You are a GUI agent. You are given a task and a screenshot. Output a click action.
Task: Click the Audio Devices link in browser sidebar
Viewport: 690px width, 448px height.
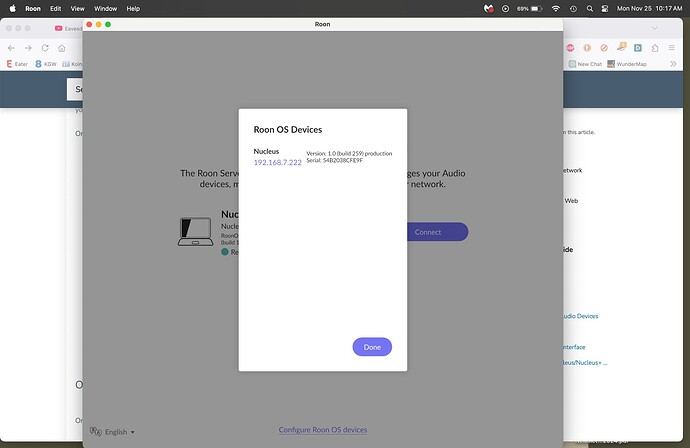click(580, 316)
